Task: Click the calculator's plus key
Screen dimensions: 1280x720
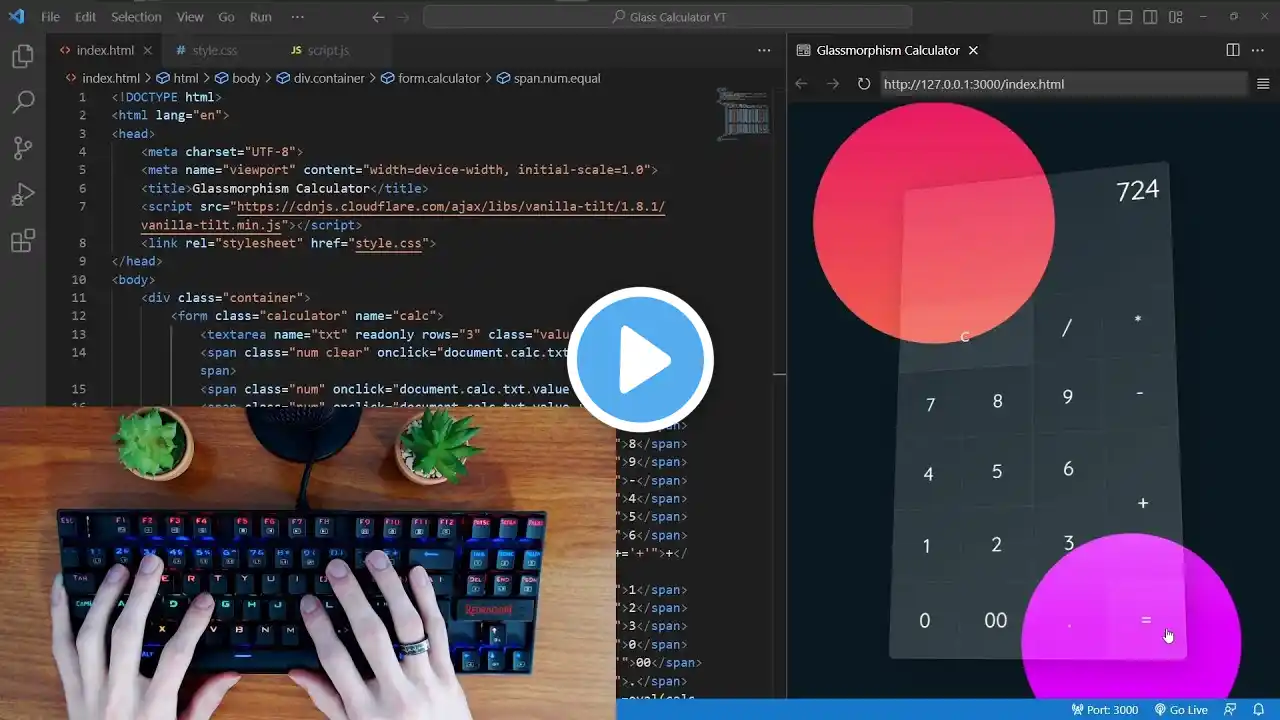Action: (x=1143, y=502)
